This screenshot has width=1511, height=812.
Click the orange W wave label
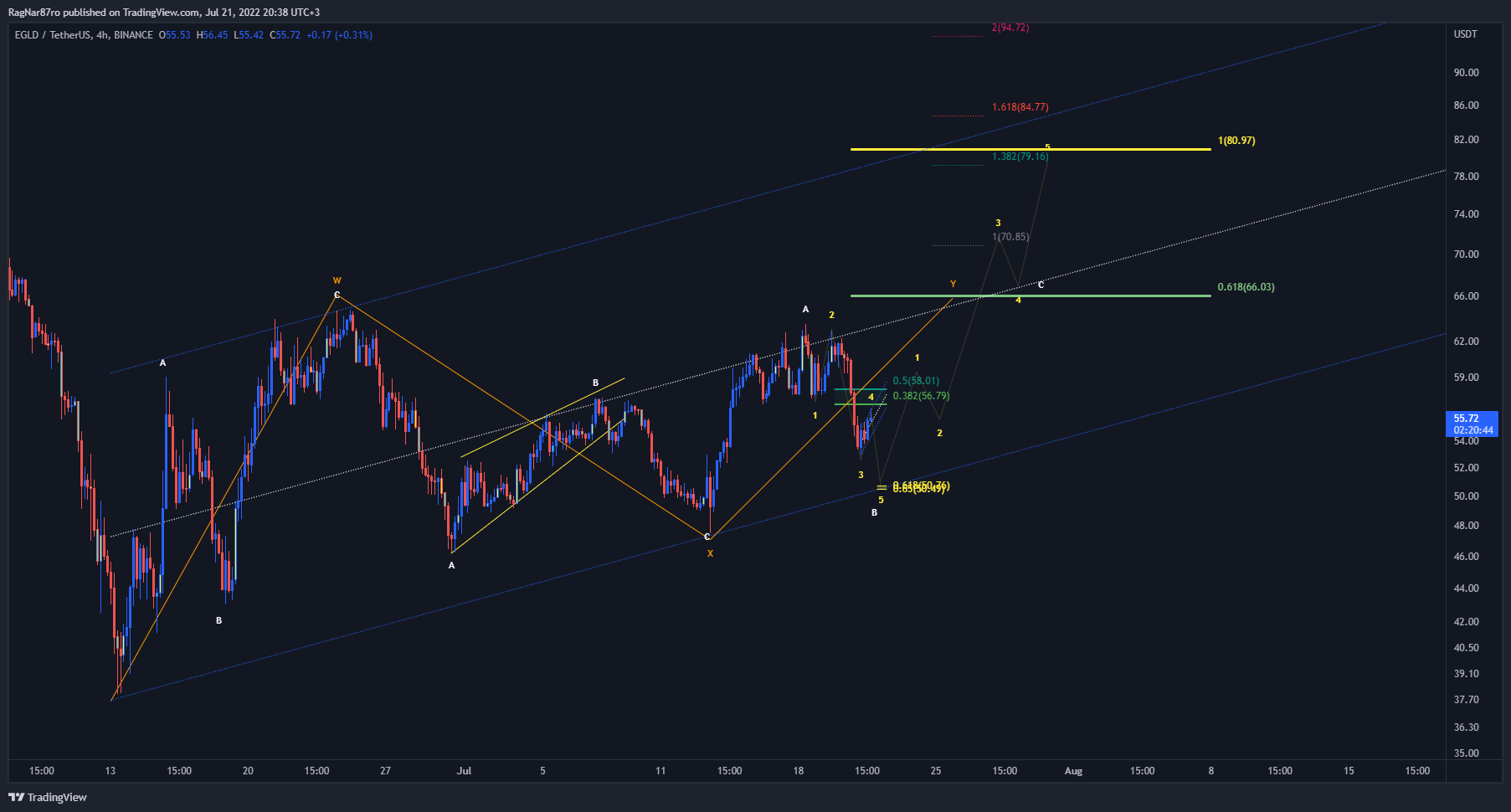coord(337,280)
